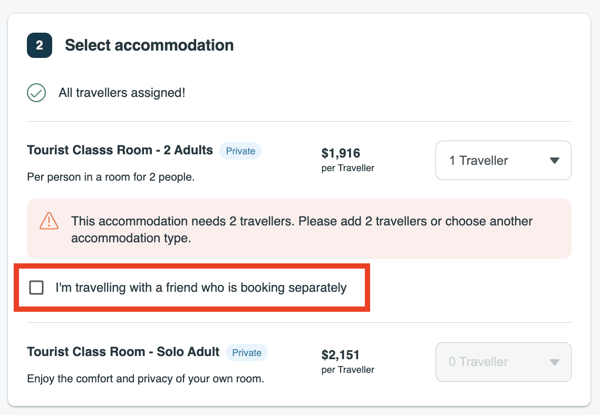Click the green checkmark circle icon

click(36, 93)
